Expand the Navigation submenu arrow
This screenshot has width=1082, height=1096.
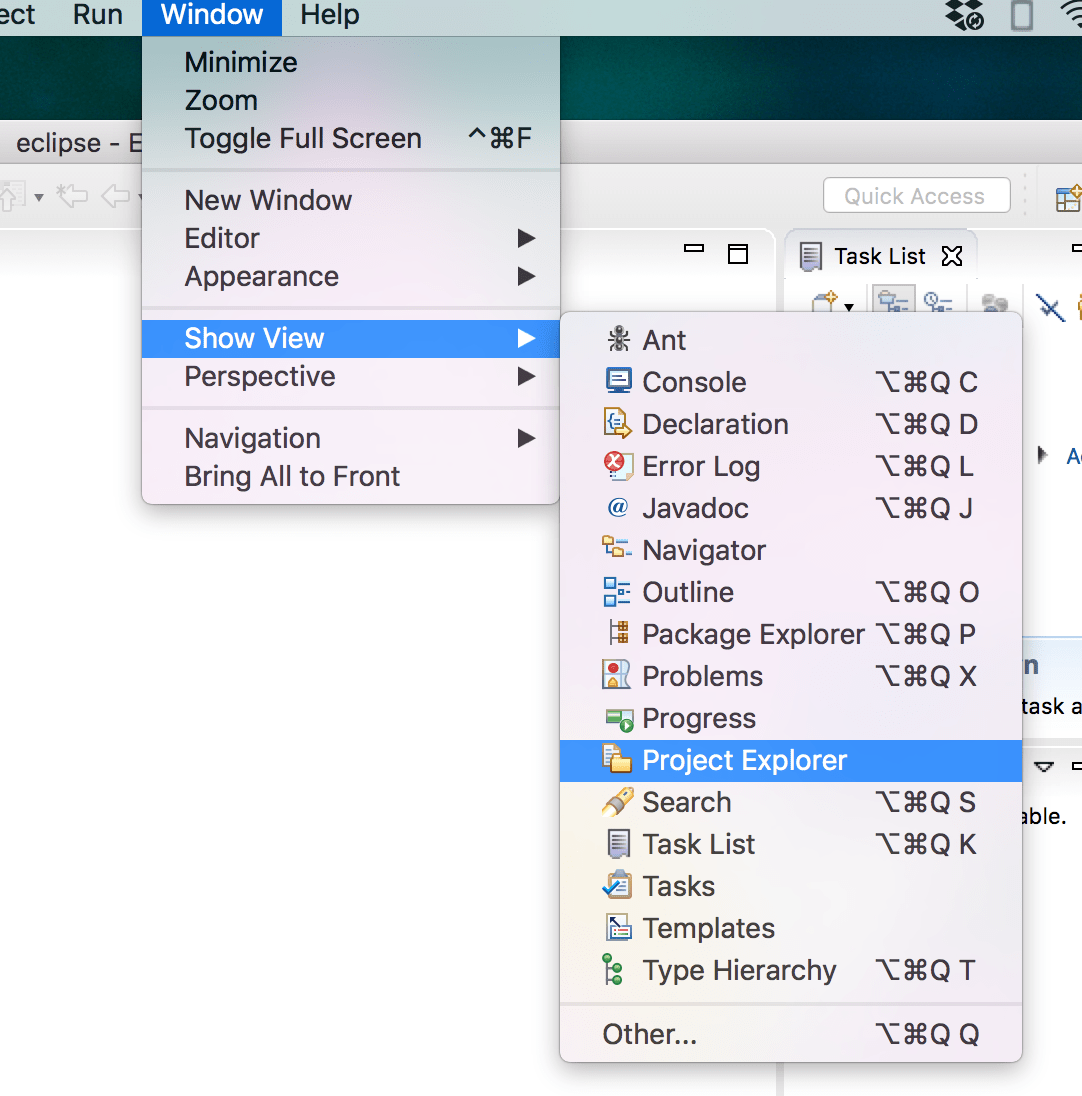pyautogui.click(x=526, y=438)
